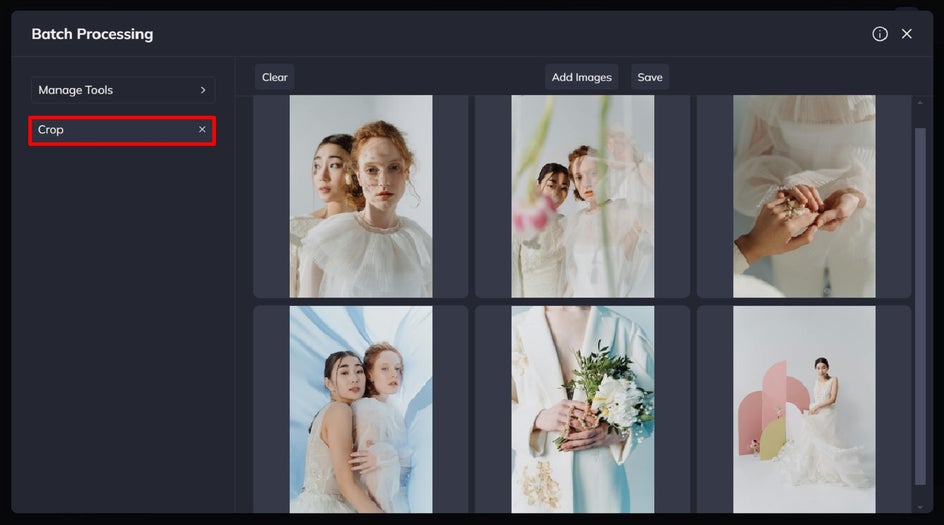
Task: Expand Manage Tools with the chevron arrow
Action: click(203, 90)
